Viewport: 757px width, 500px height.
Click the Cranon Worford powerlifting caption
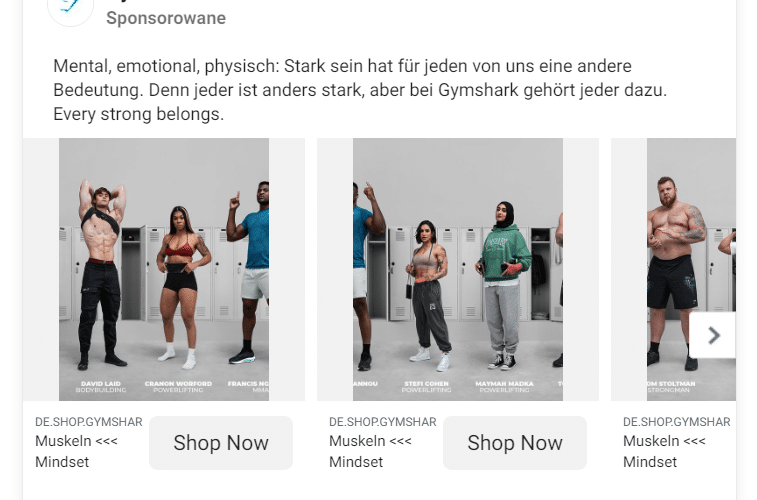pyautogui.click(x=178, y=387)
